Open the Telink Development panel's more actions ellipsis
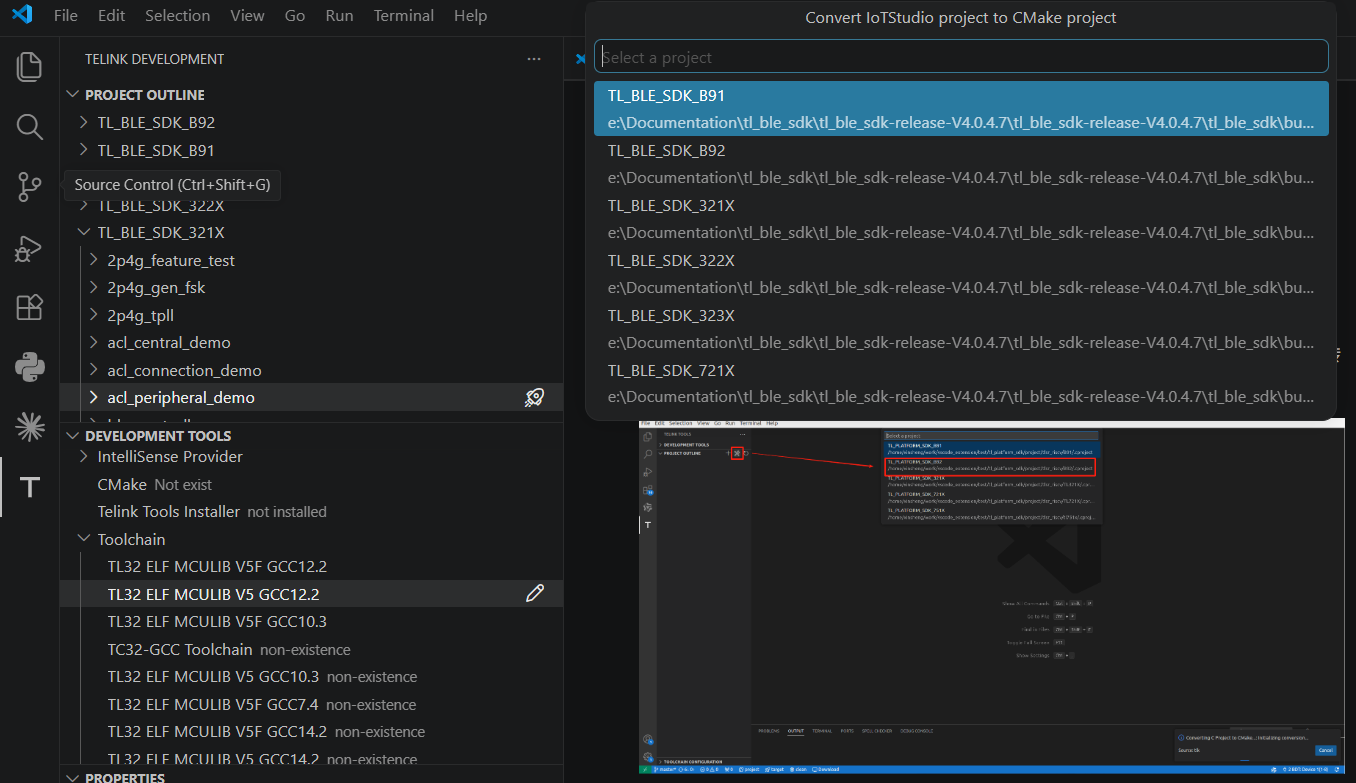 (x=534, y=59)
